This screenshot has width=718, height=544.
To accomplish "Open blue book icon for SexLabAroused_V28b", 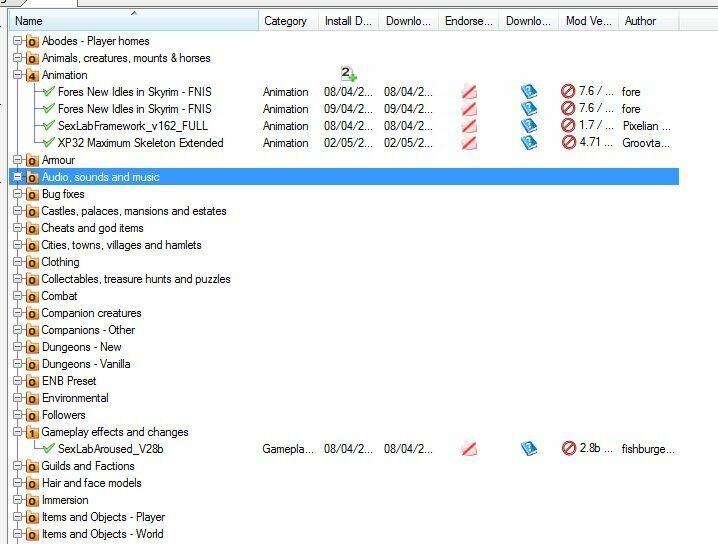I will (x=529, y=448).
